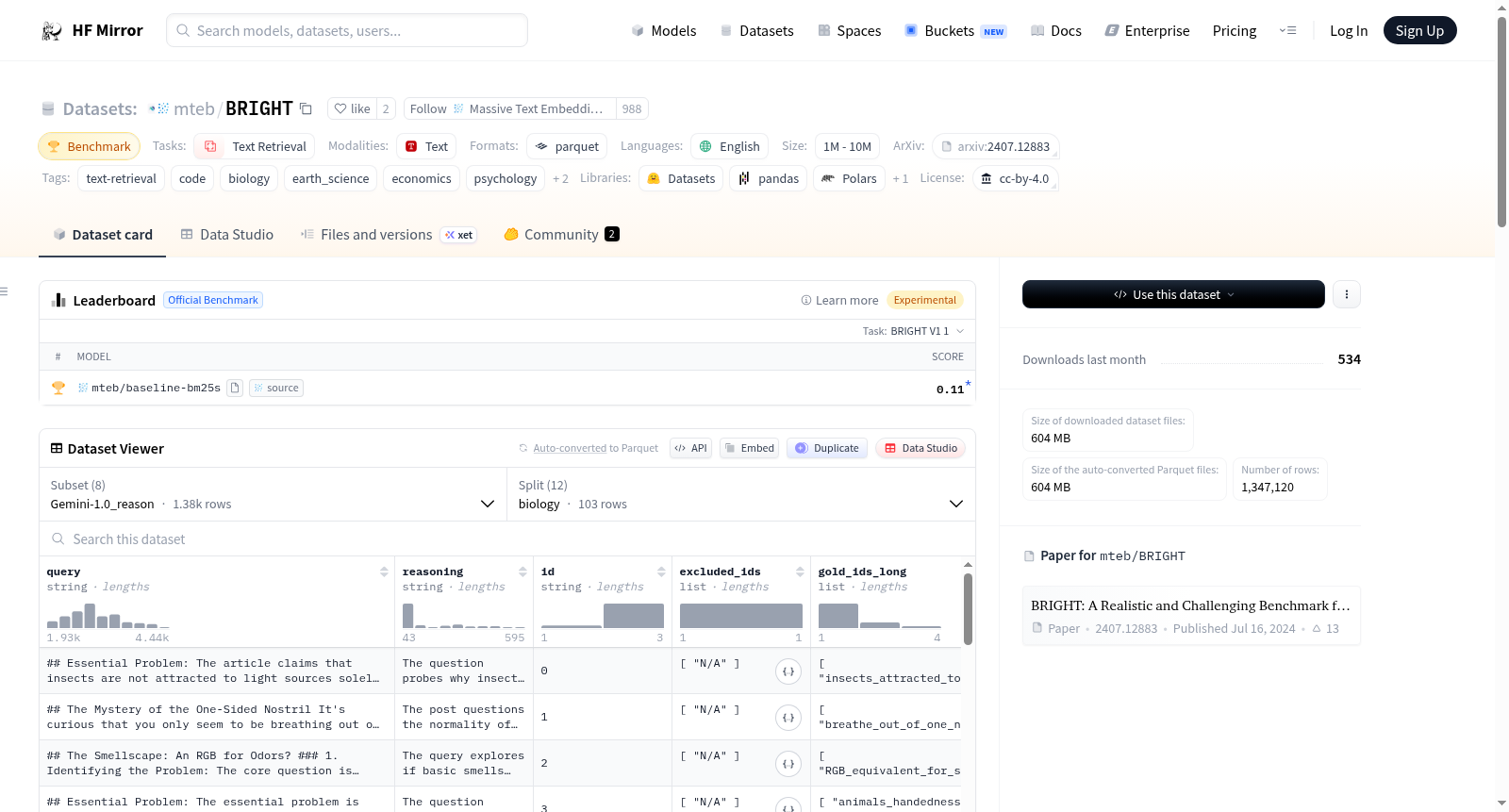Switch to the Data Studio tab

coord(226,234)
